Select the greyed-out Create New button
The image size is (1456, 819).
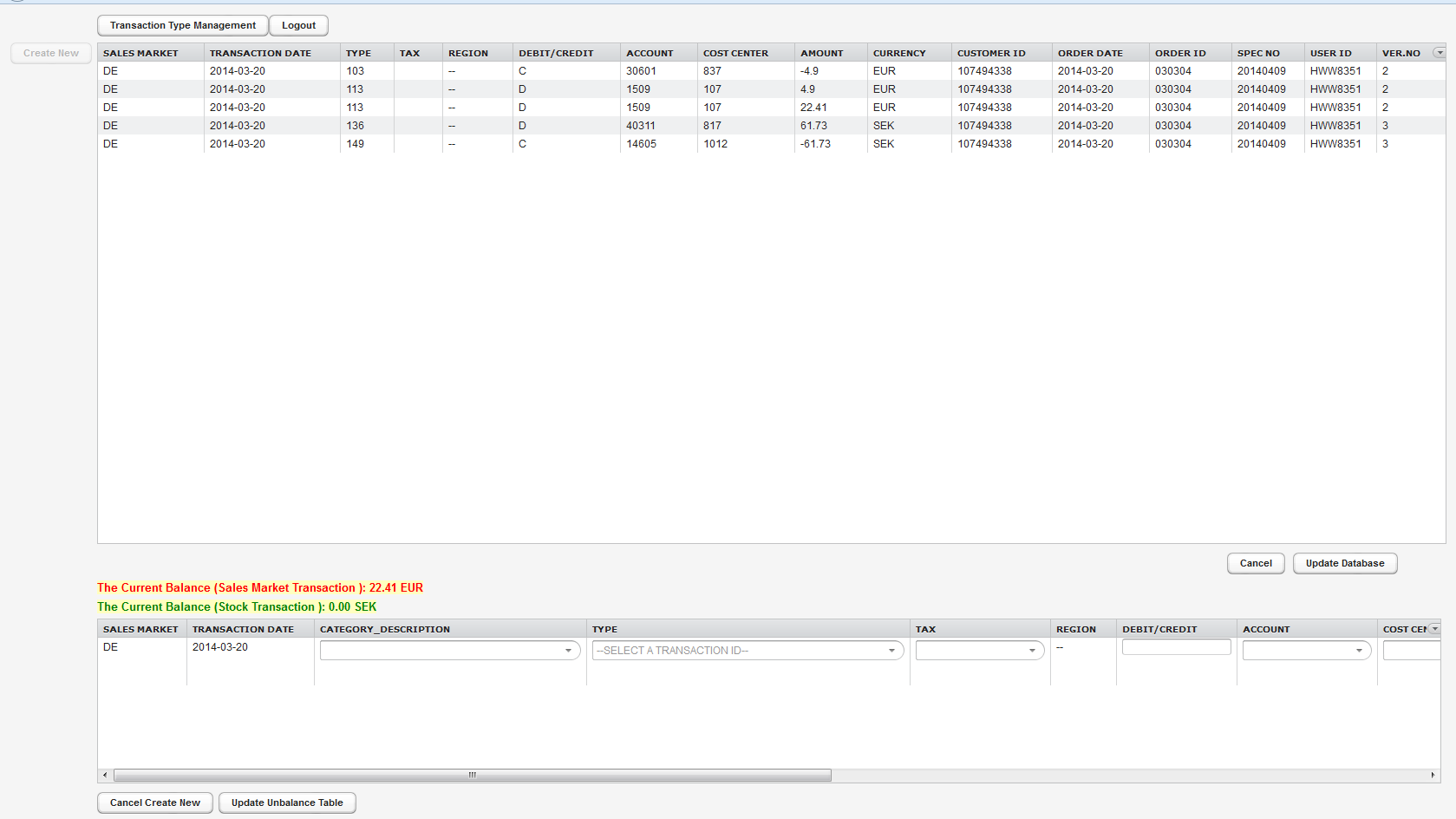[x=50, y=53]
